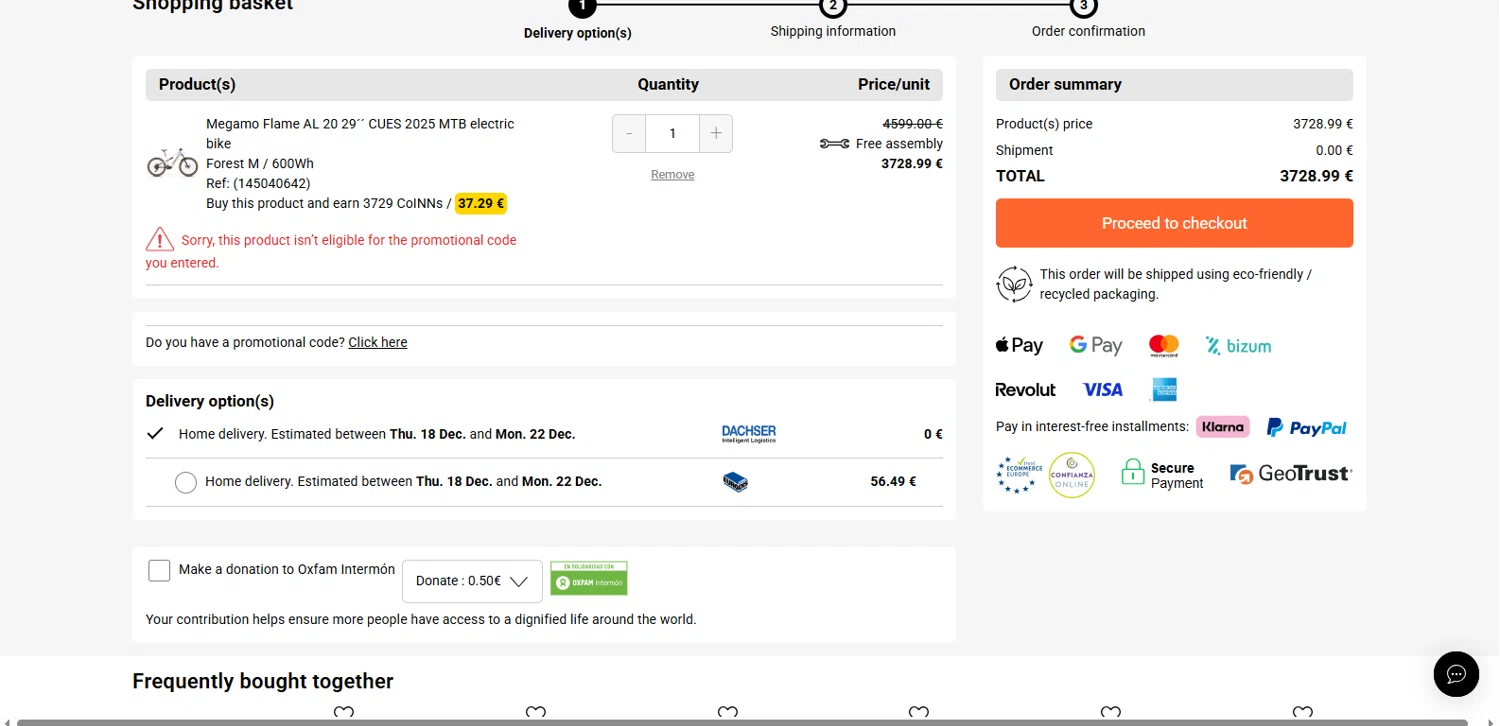1500x726 pixels.
Task: Open the Donate 0.50€ dropdown
Action: [x=472, y=581]
